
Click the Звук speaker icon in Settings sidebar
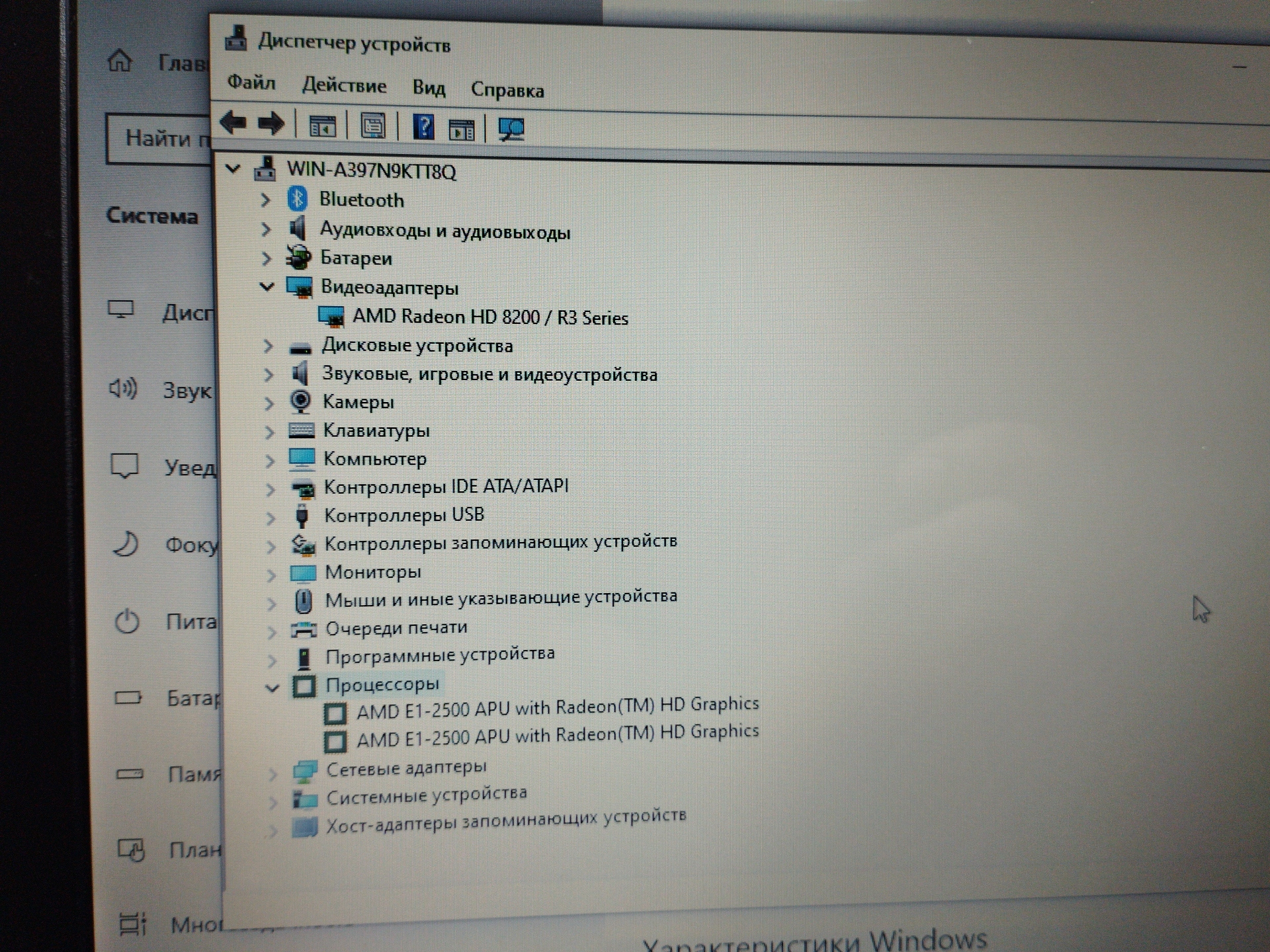[123, 388]
